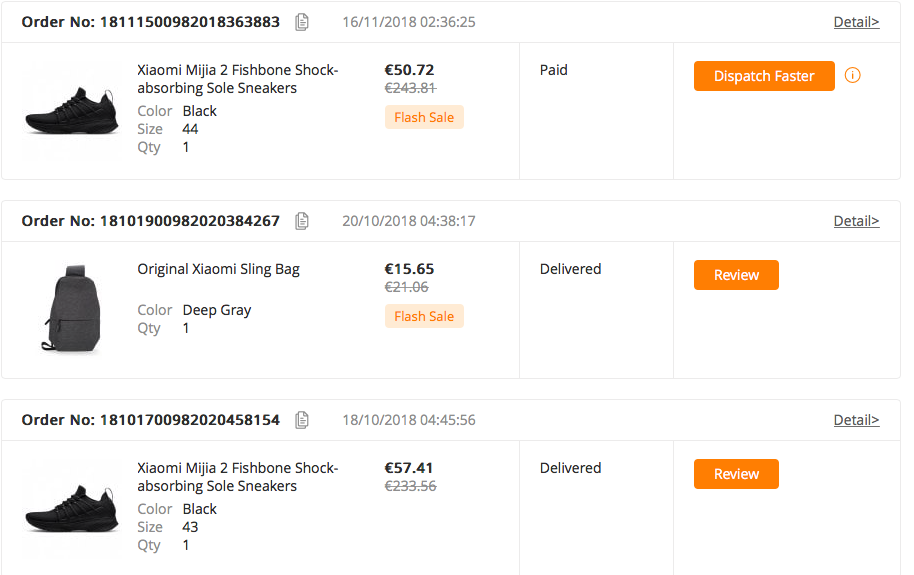
Task: Open size 43 sneakers product image
Action: pyautogui.click(x=70, y=507)
